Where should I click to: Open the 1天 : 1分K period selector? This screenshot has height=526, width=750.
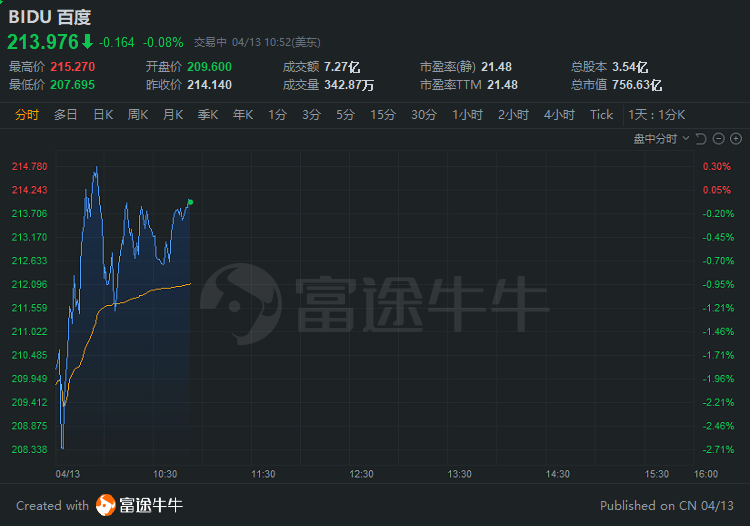pyautogui.click(x=657, y=115)
